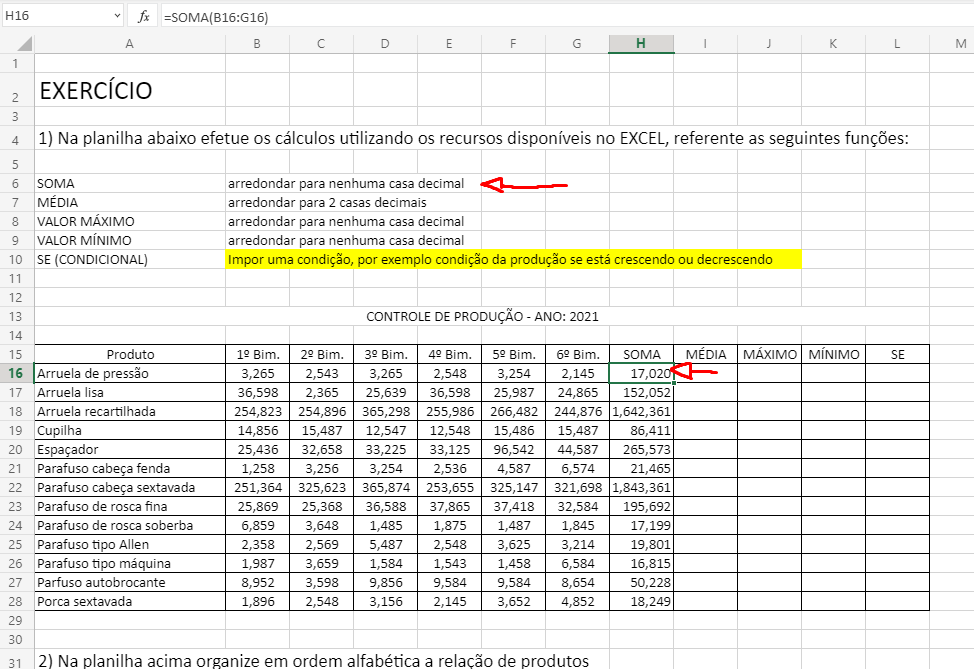Screen dimensions: 974x669
Task: Select column B header
Action: tap(257, 43)
